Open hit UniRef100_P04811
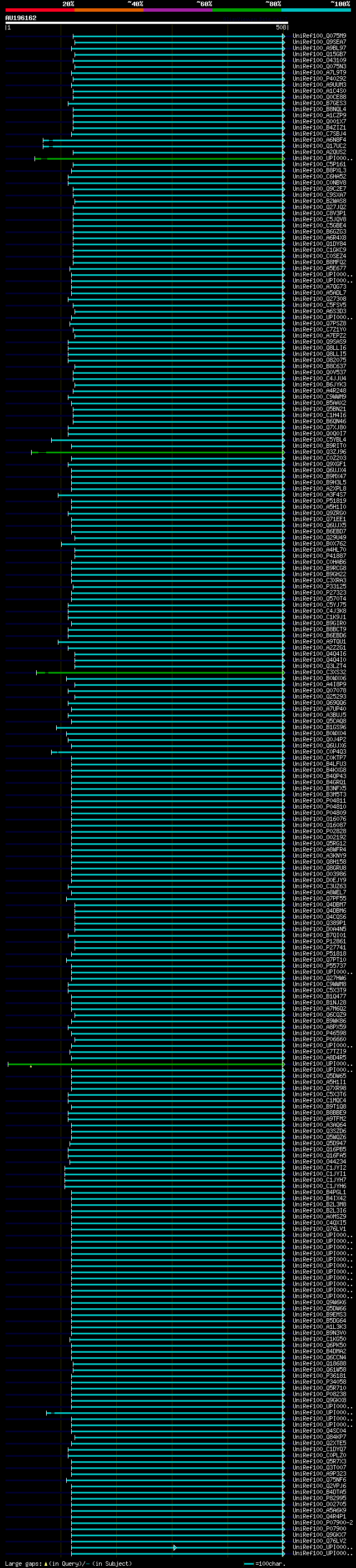The image size is (356, 1568). [319, 801]
